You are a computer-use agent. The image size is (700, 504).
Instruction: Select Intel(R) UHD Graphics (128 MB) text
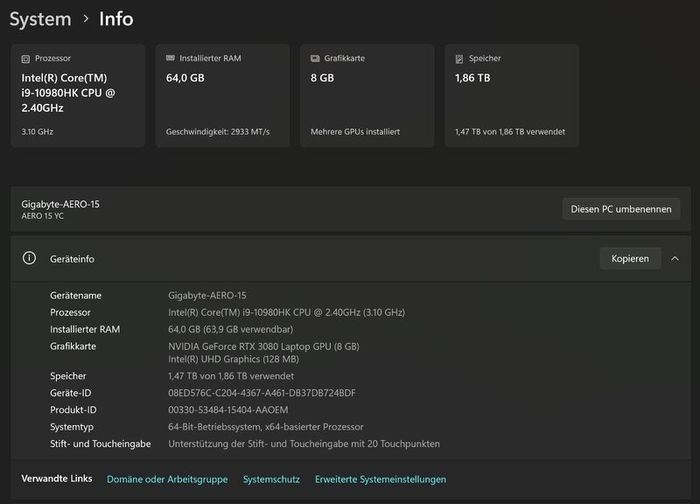[233, 359]
